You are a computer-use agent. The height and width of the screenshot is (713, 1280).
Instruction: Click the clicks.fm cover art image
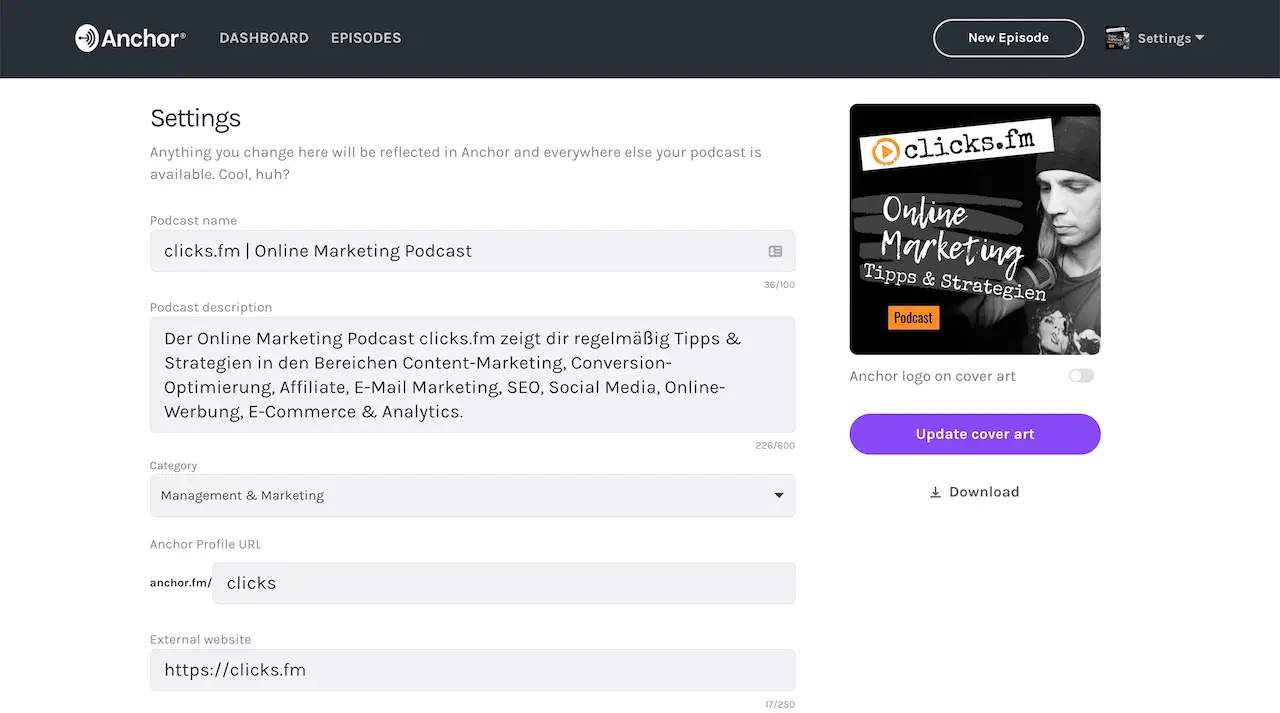coord(975,229)
